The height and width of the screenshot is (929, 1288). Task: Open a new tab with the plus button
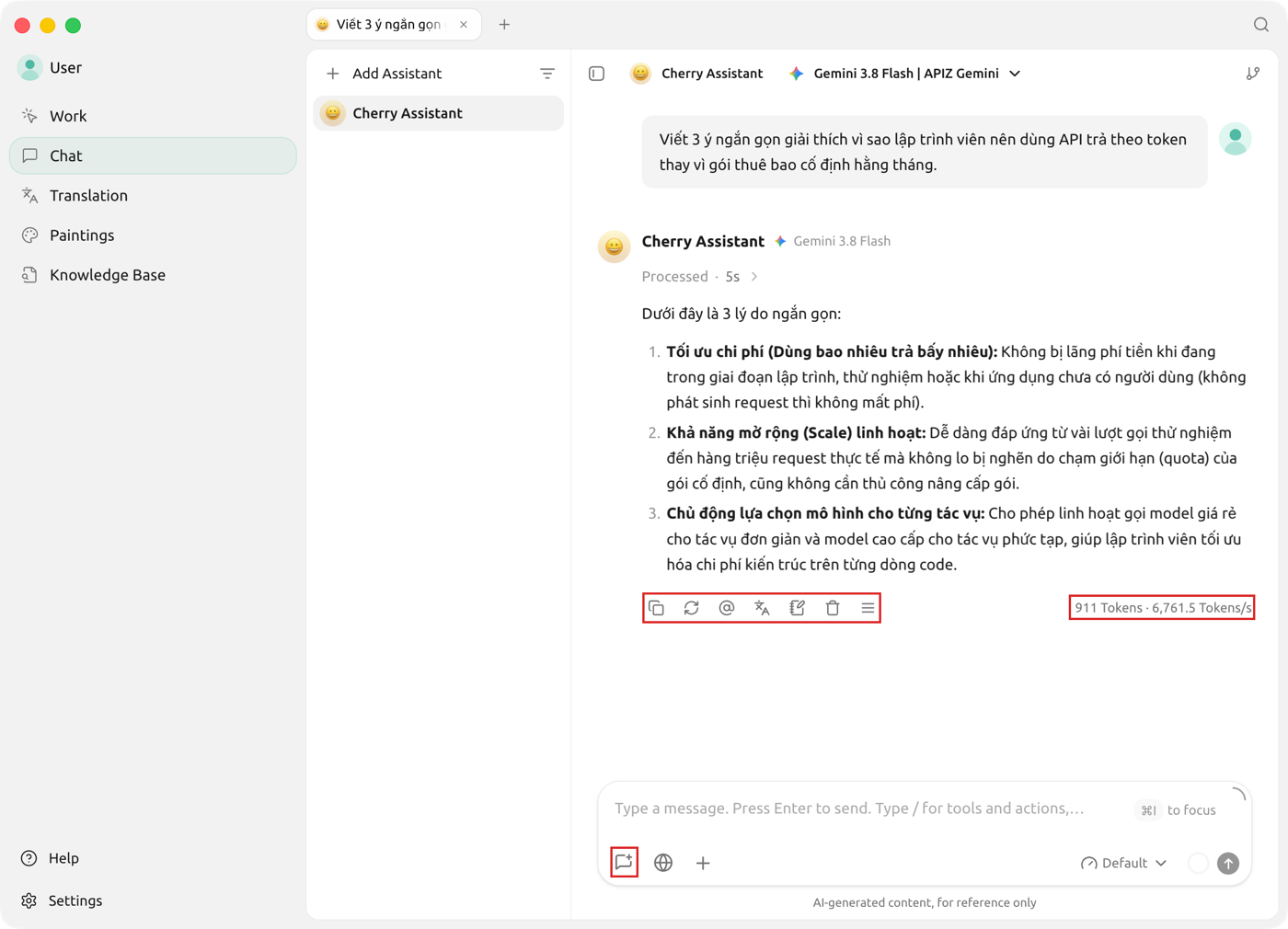point(504,25)
